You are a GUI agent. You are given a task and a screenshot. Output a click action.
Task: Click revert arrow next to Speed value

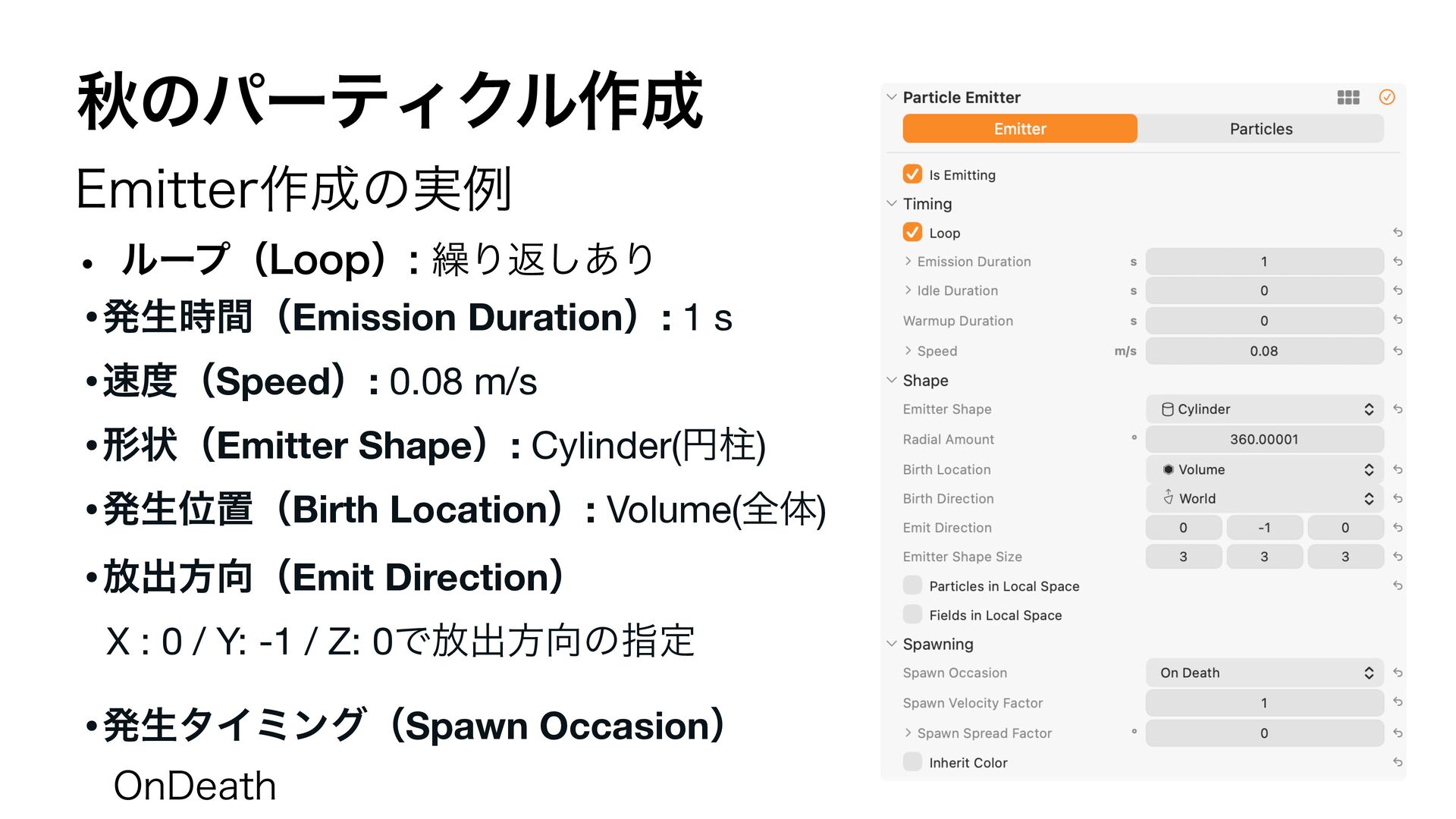[x=1398, y=351]
